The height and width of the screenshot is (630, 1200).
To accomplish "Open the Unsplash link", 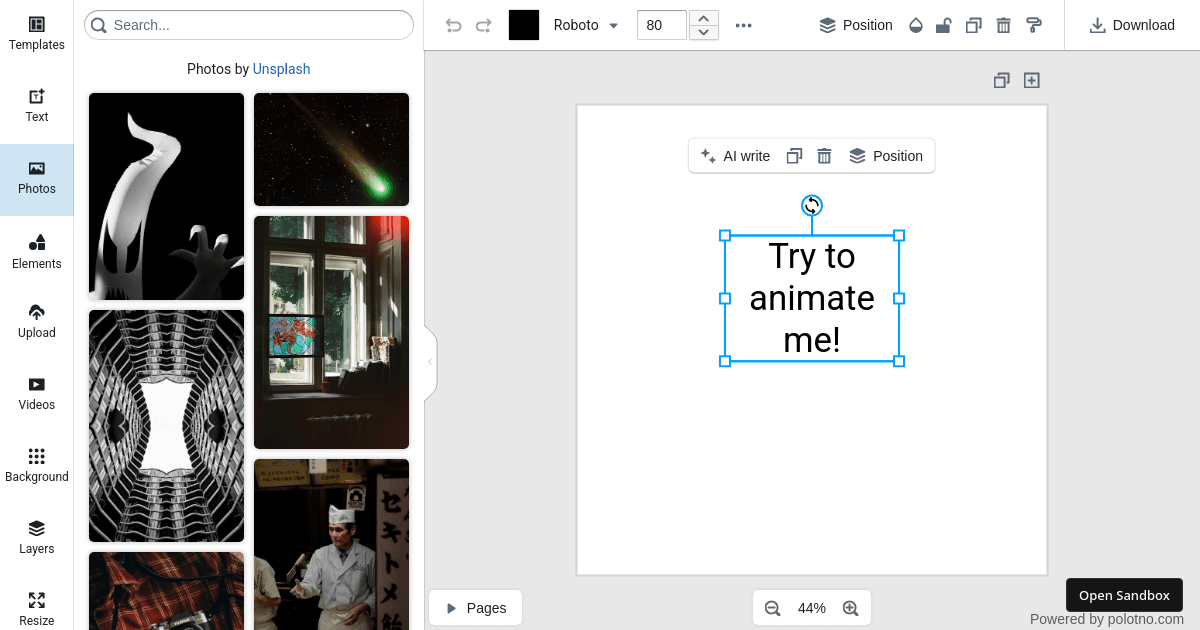I will [x=281, y=69].
